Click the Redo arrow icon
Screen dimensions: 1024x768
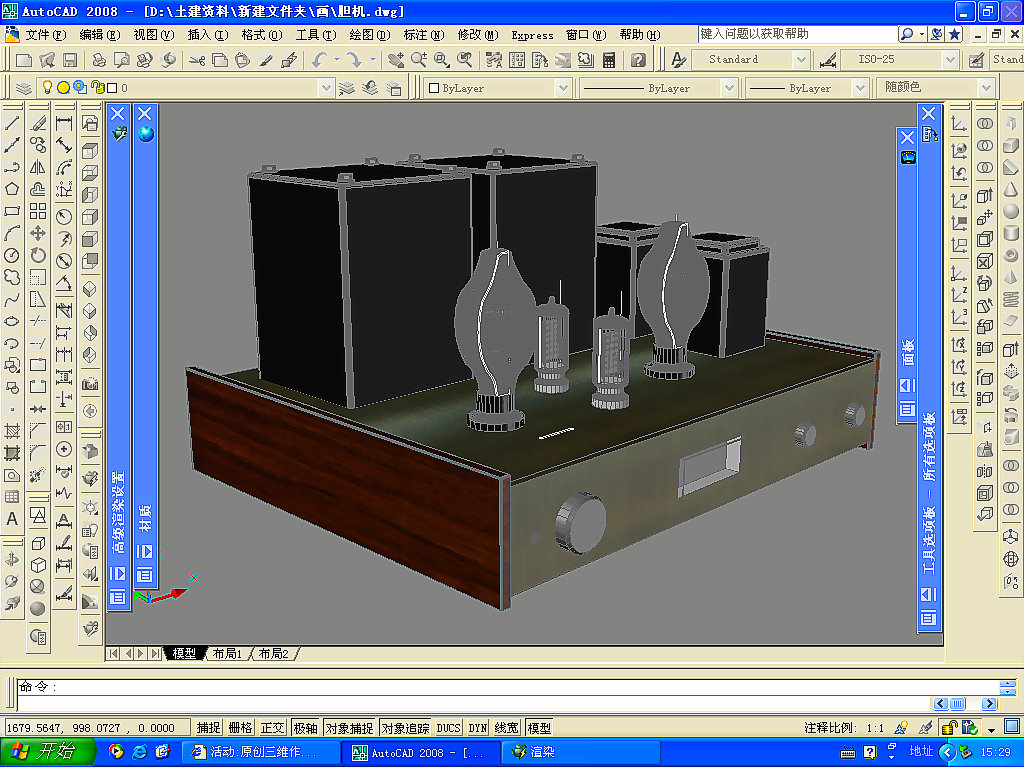(355, 60)
